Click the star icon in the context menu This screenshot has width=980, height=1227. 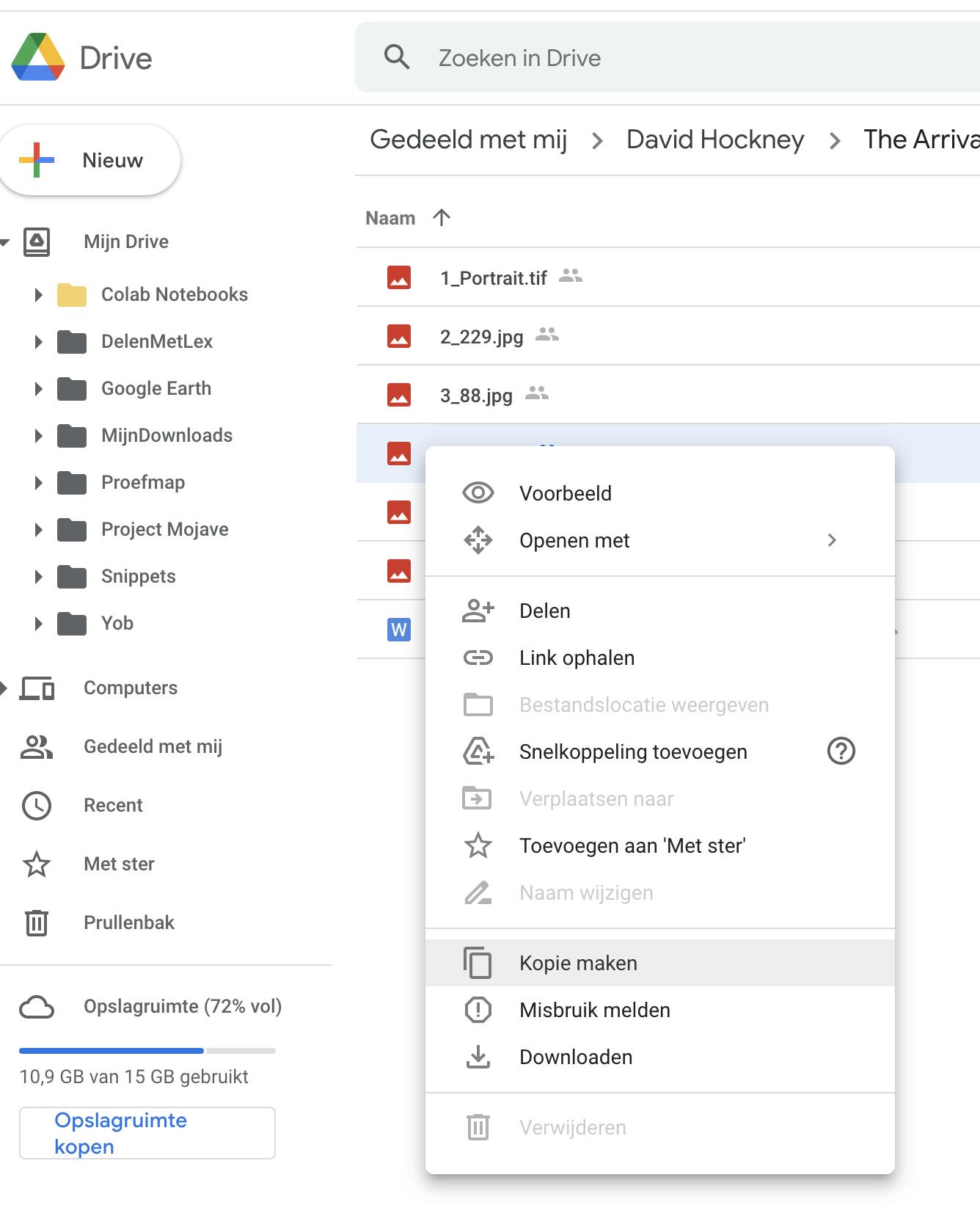click(x=478, y=845)
